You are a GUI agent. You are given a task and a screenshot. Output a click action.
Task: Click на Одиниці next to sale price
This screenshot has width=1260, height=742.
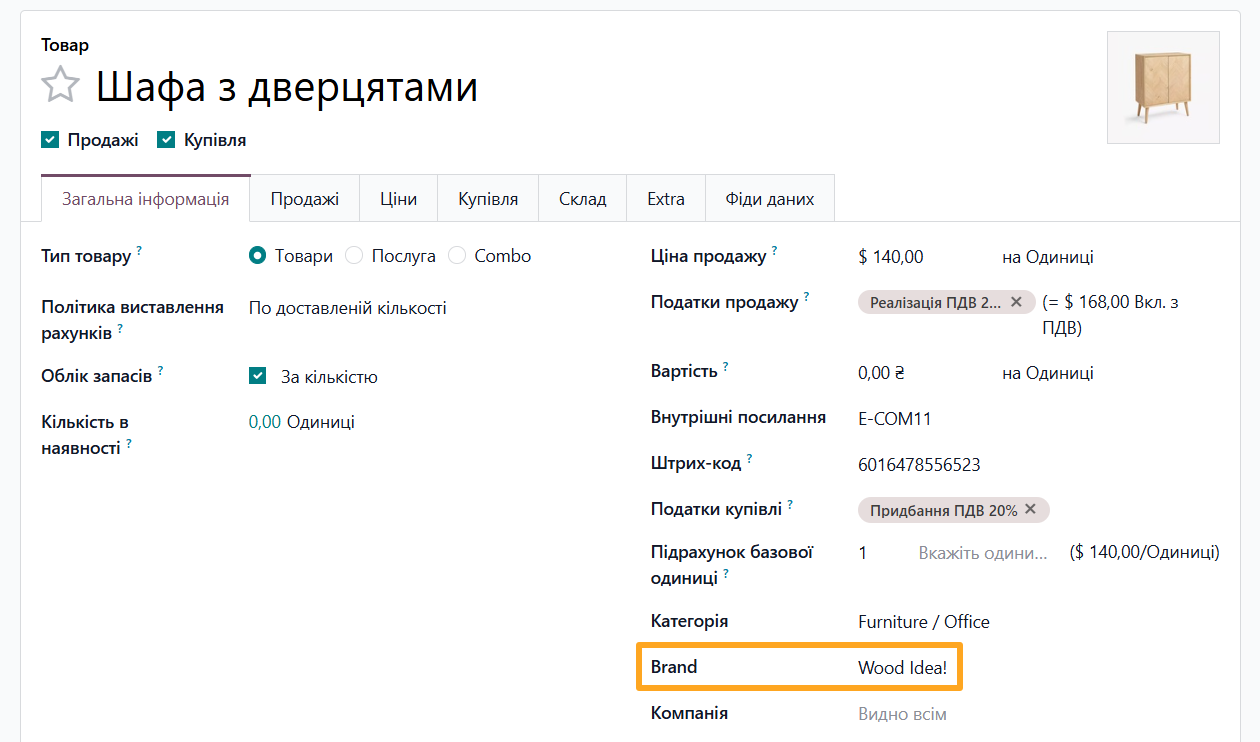1048,257
